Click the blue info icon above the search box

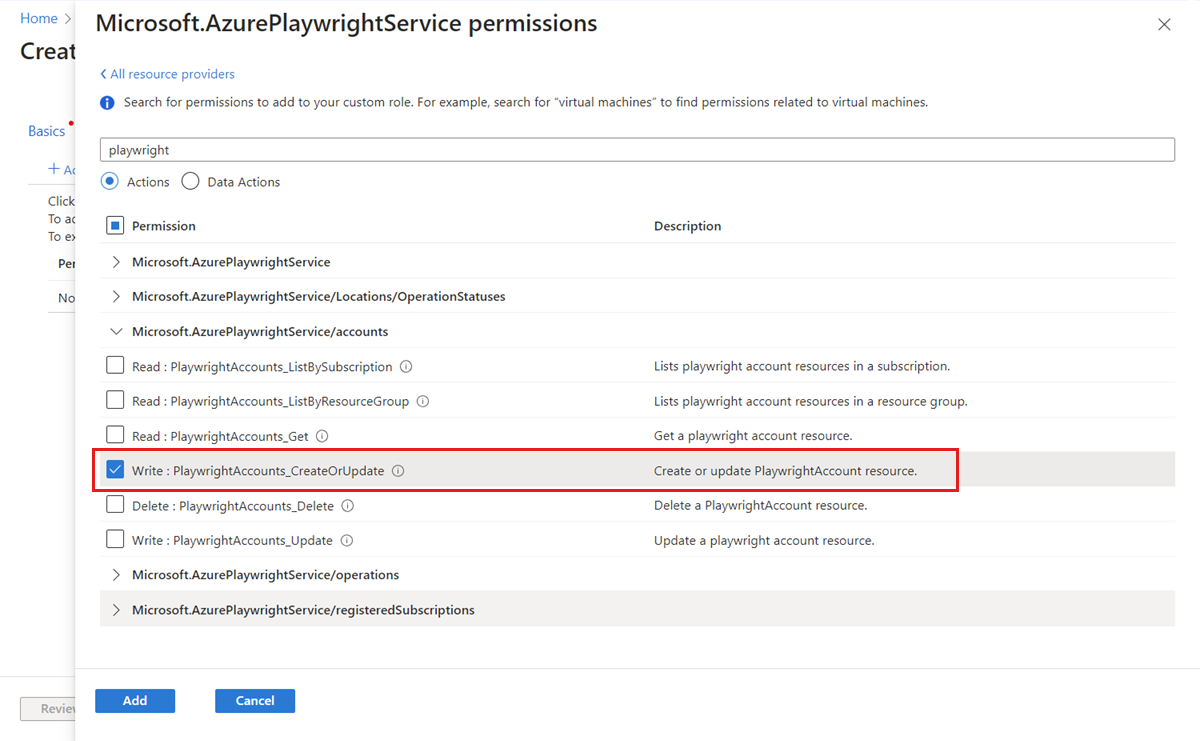107,102
